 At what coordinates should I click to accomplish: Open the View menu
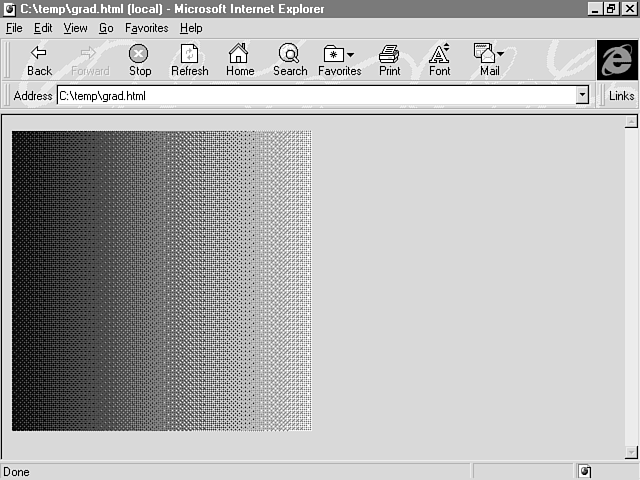pyautogui.click(x=75, y=28)
